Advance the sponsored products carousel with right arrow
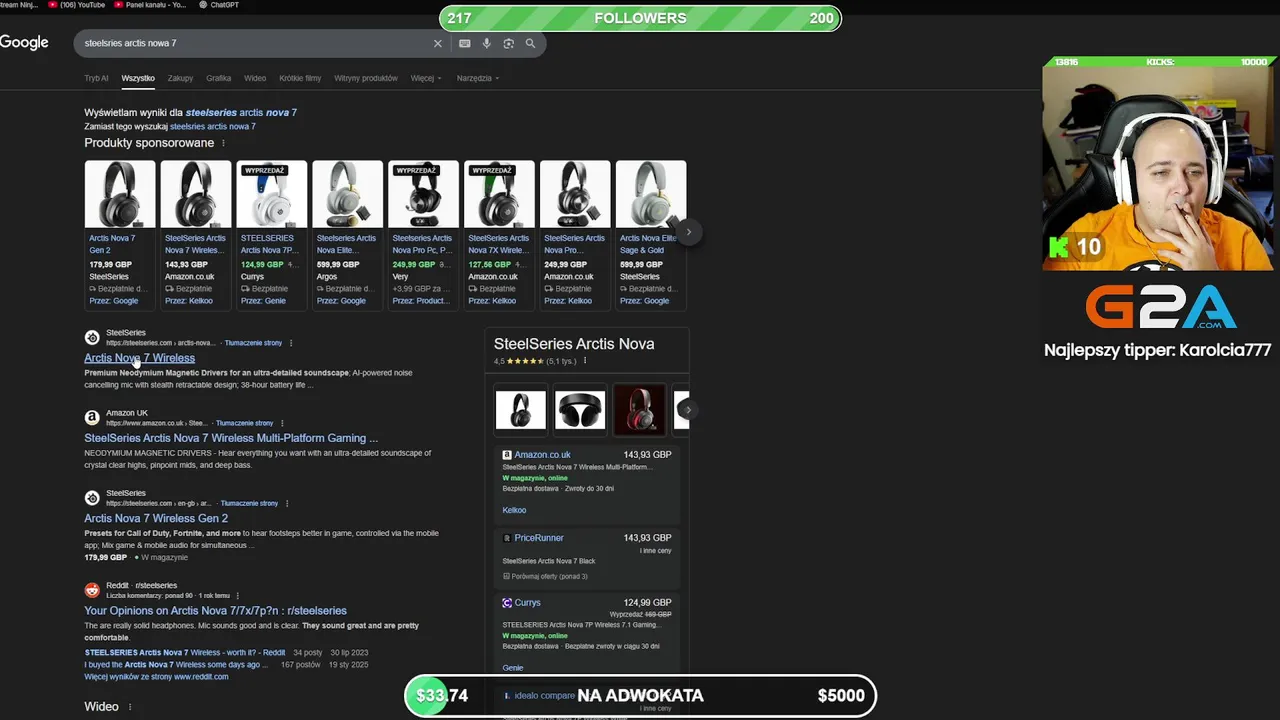1280x720 pixels. coord(688,232)
